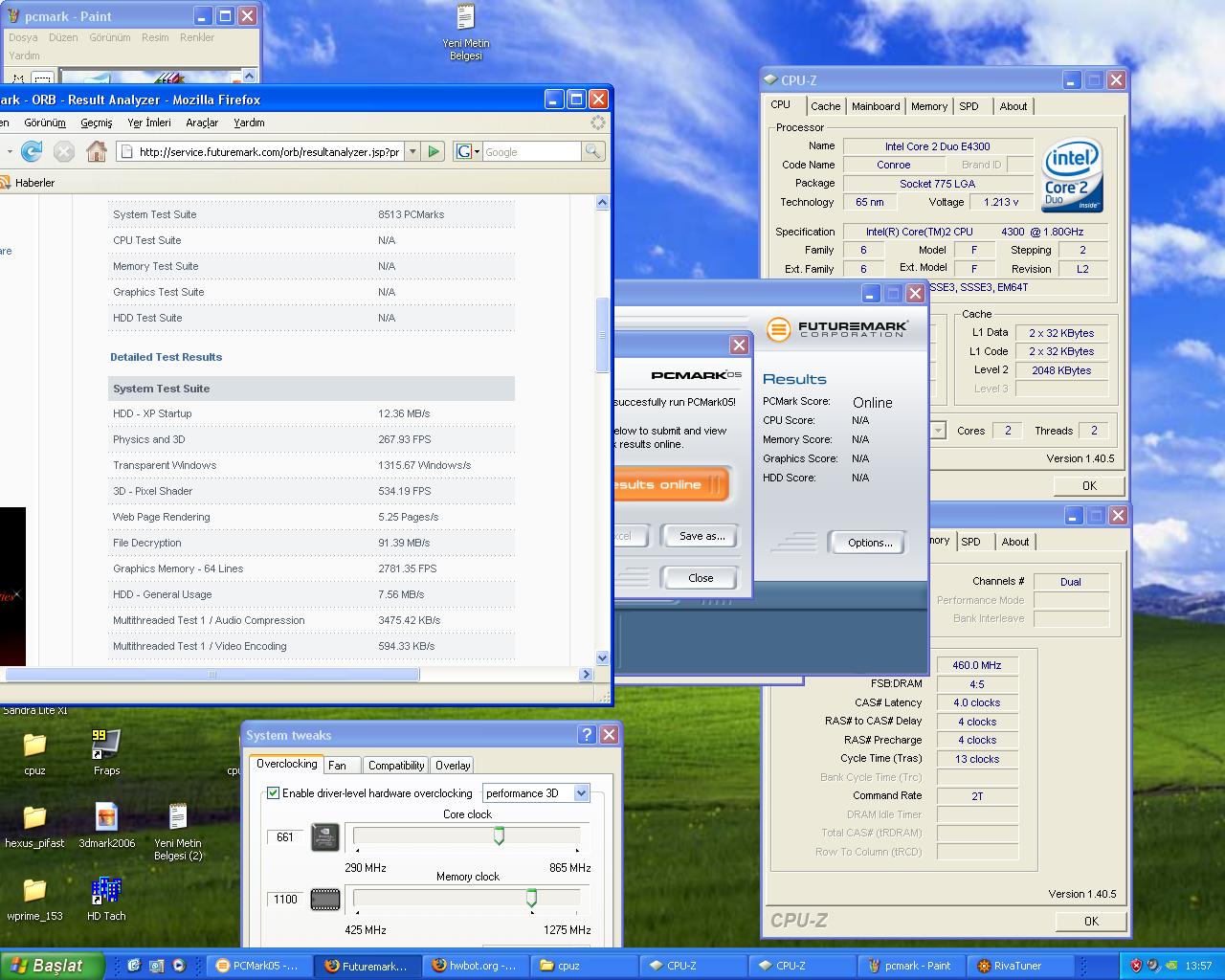Viewport: 1225px width, 980px height.
Task: Open the SPD tab in the top CPU-Z window
Action: click(x=969, y=106)
